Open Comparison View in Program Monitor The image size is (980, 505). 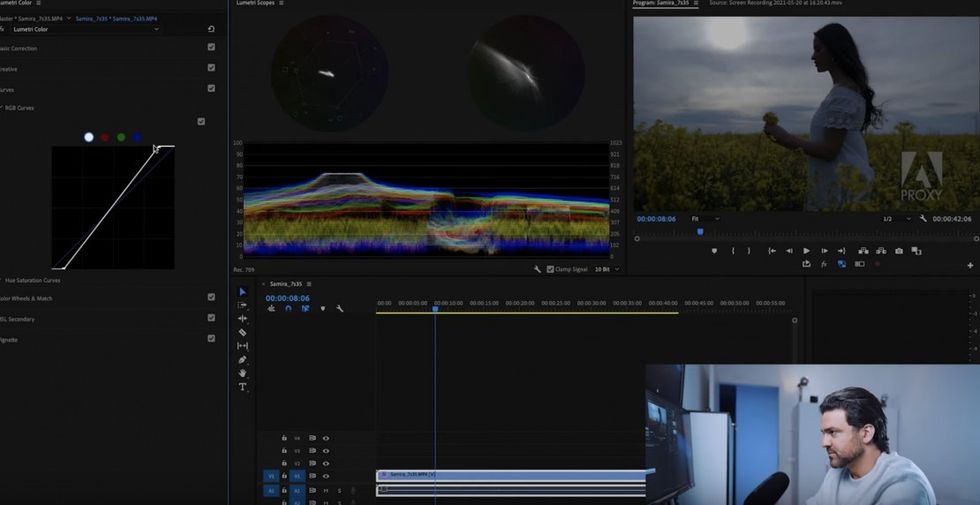click(x=916, y=251)
